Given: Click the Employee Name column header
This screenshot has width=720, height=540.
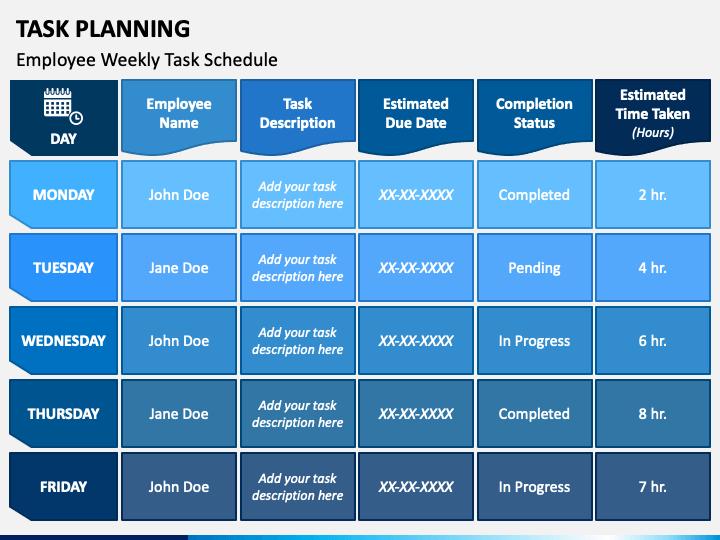Looking at the screenshot, I should (179, 117).
